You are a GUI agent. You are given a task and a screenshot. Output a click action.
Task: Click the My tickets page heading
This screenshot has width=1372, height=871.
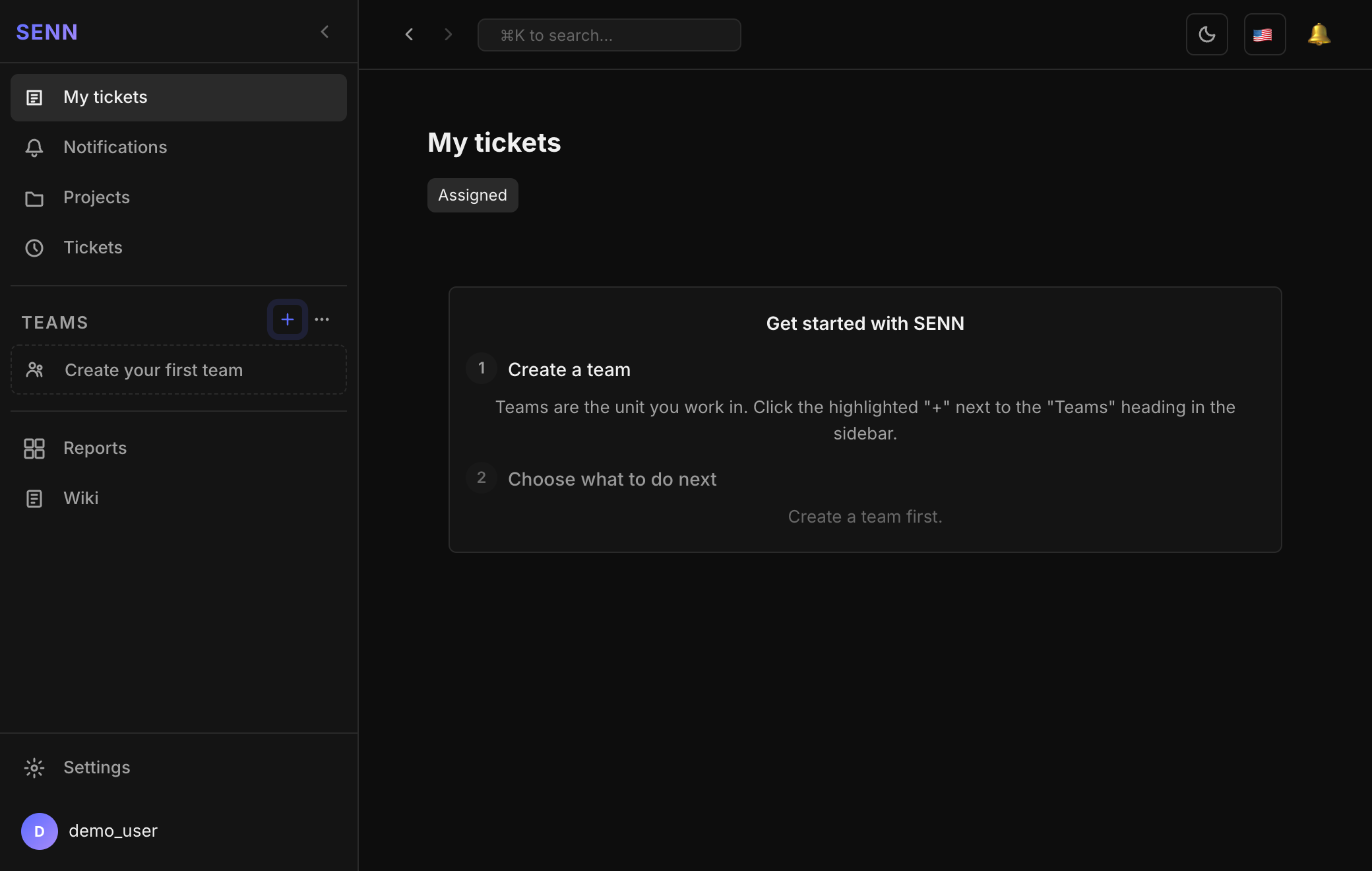tap(494, 143)
